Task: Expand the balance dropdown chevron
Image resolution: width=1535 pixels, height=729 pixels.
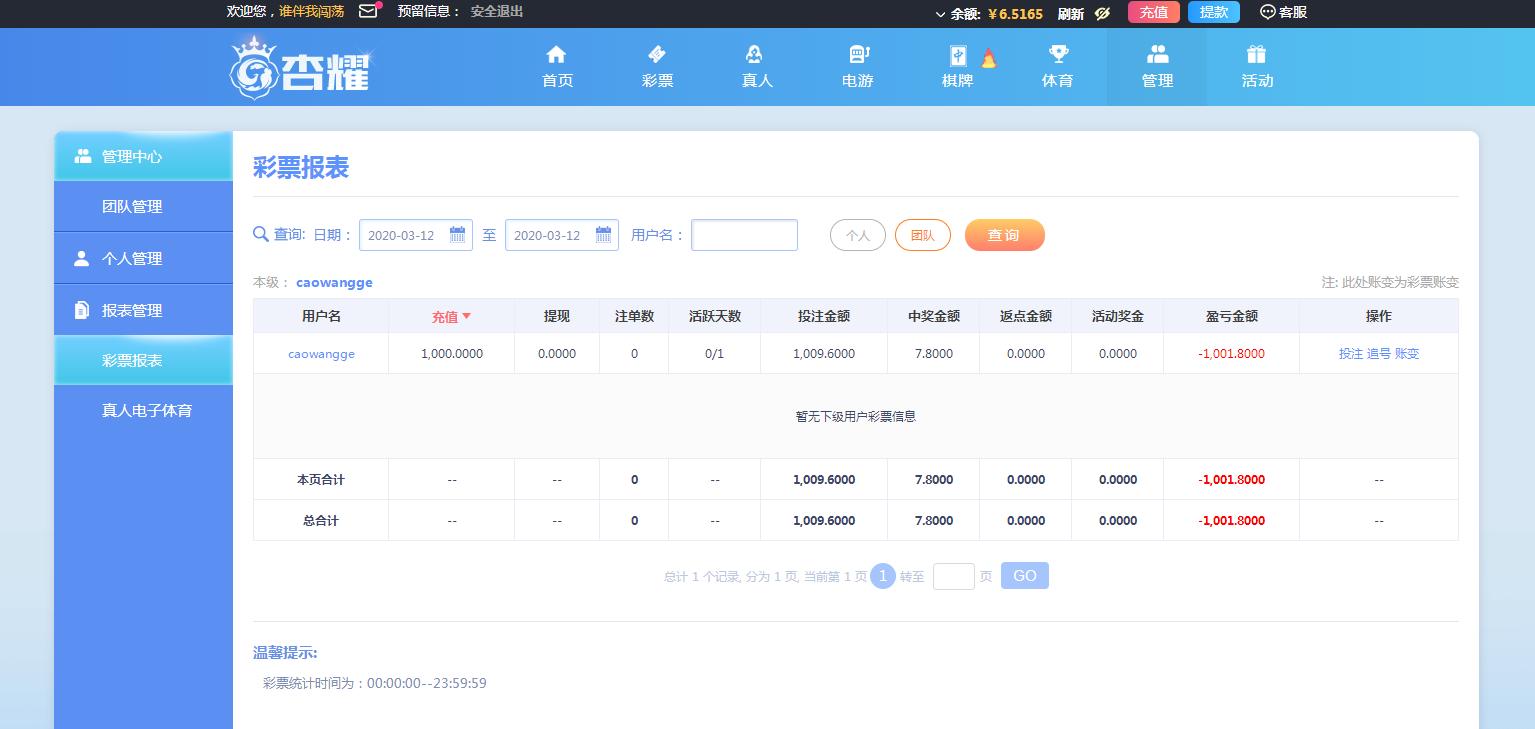Action: pyautogui.click(x=940, y=14)
